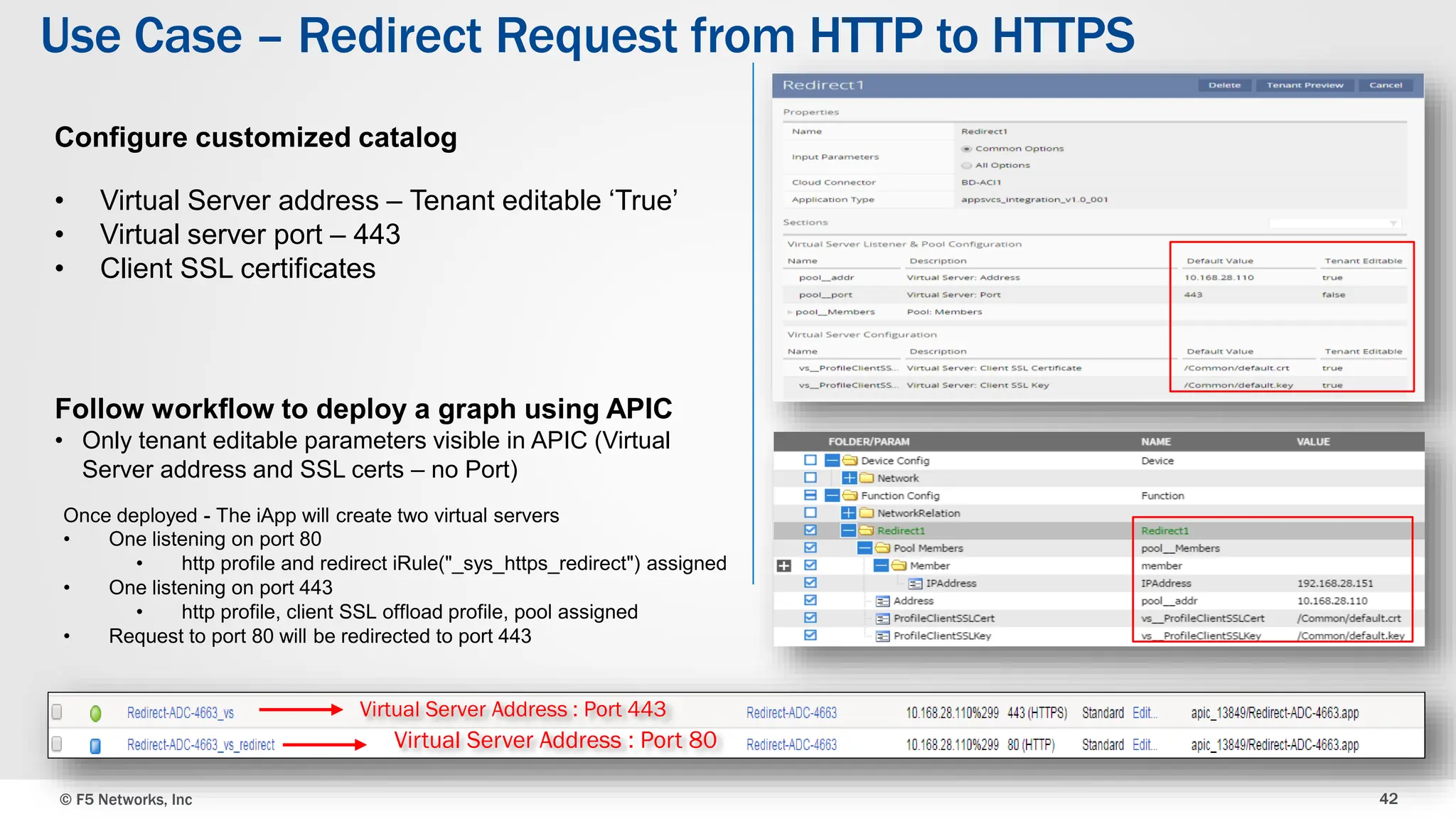This screenshot has width=1456, height=819.
Task: Click pool__port default value 443
Action: tap(1193, 295)
